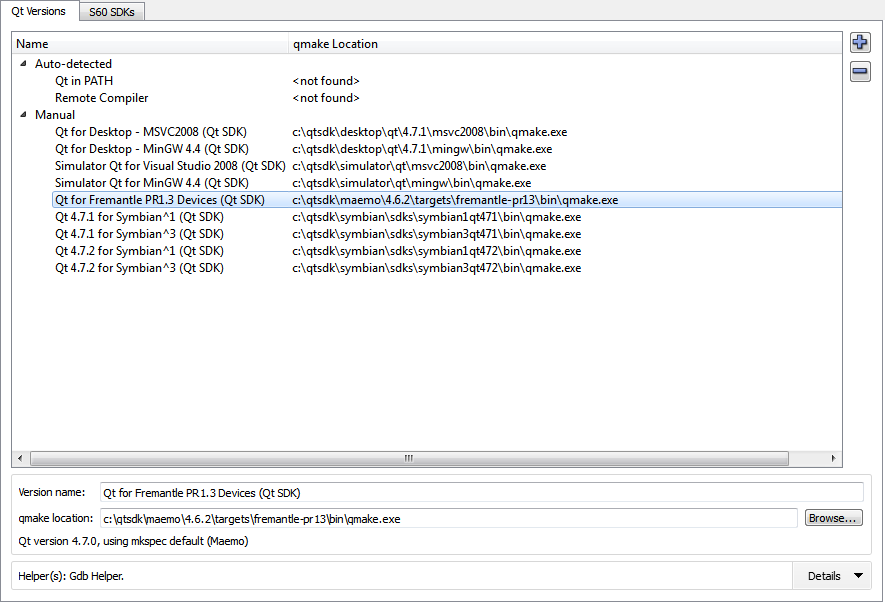885x603 pixels.
Task: Click the simulator msvc2008 qmake.exe path
Action: point(419,165)
